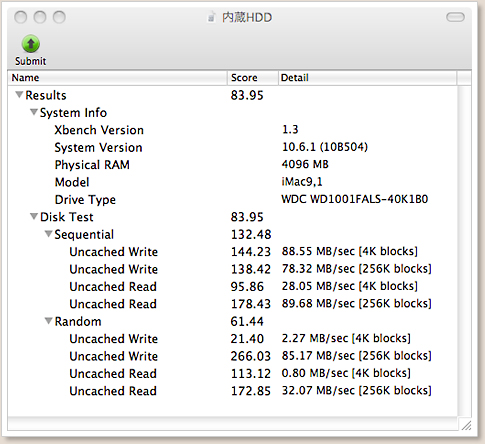Click the 4096 MB value

[305, 164]
